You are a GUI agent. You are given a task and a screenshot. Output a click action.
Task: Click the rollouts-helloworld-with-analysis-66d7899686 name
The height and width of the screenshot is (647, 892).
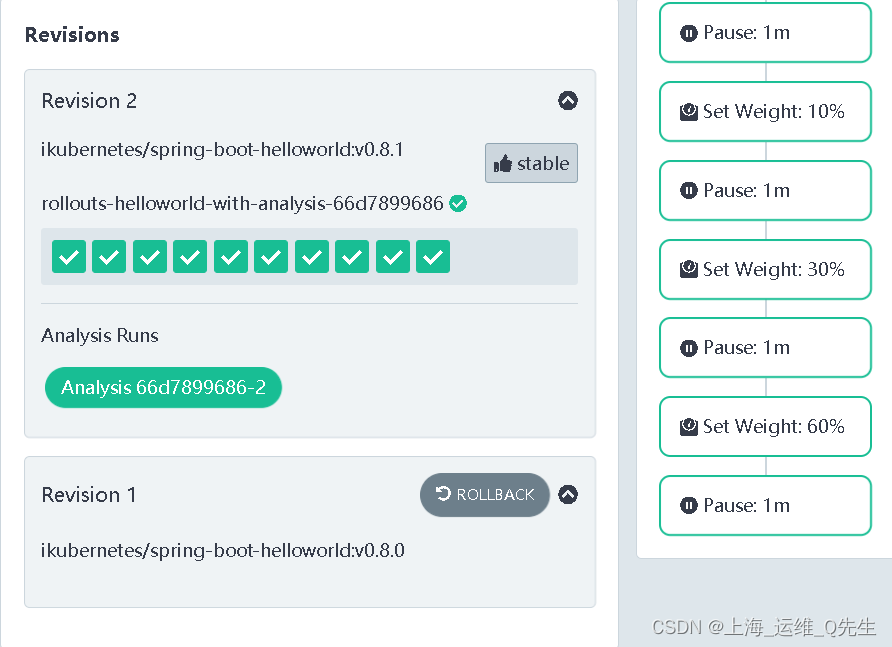[x=242, y=203]
